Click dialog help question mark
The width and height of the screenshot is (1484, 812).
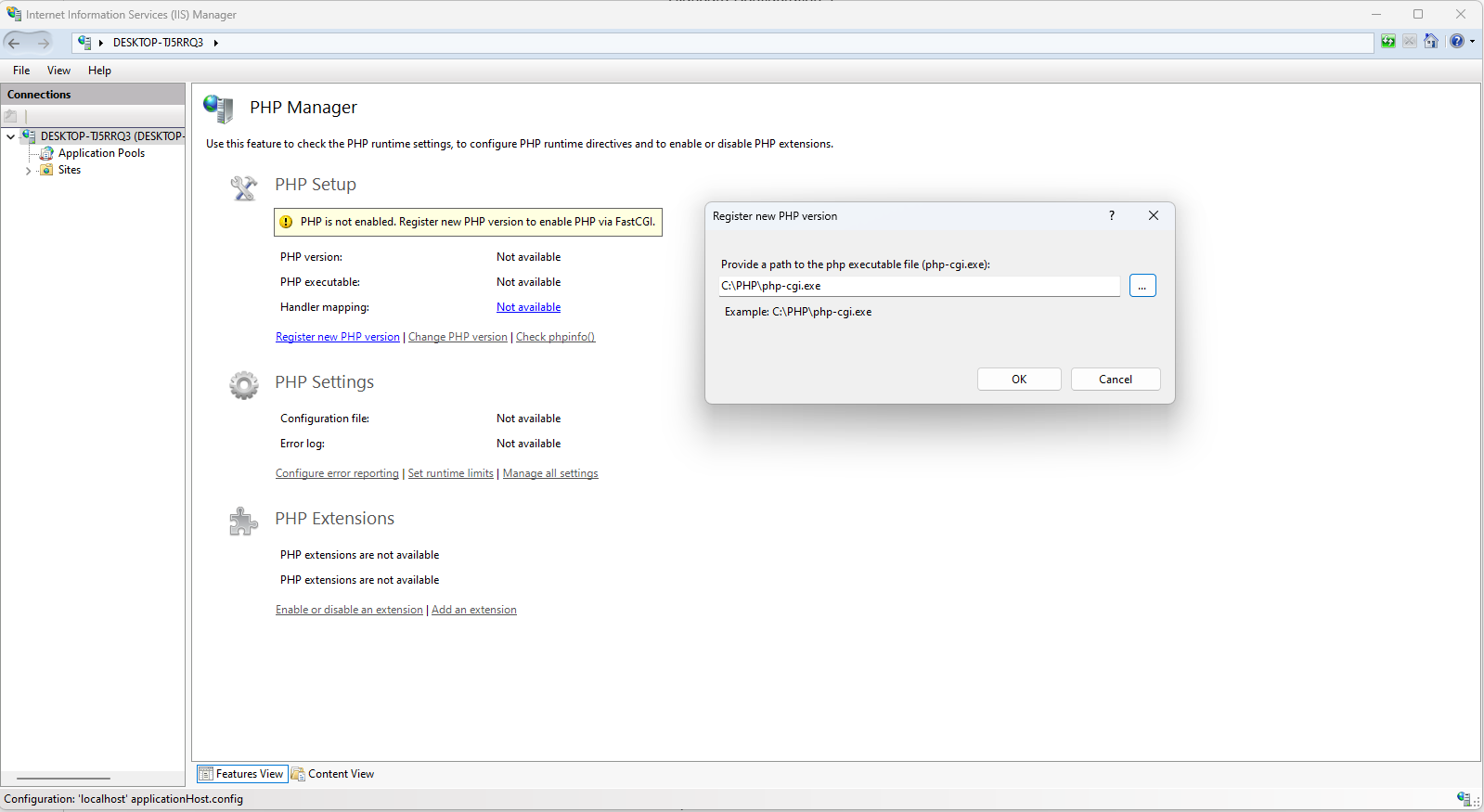click(x=1112, y=215)
